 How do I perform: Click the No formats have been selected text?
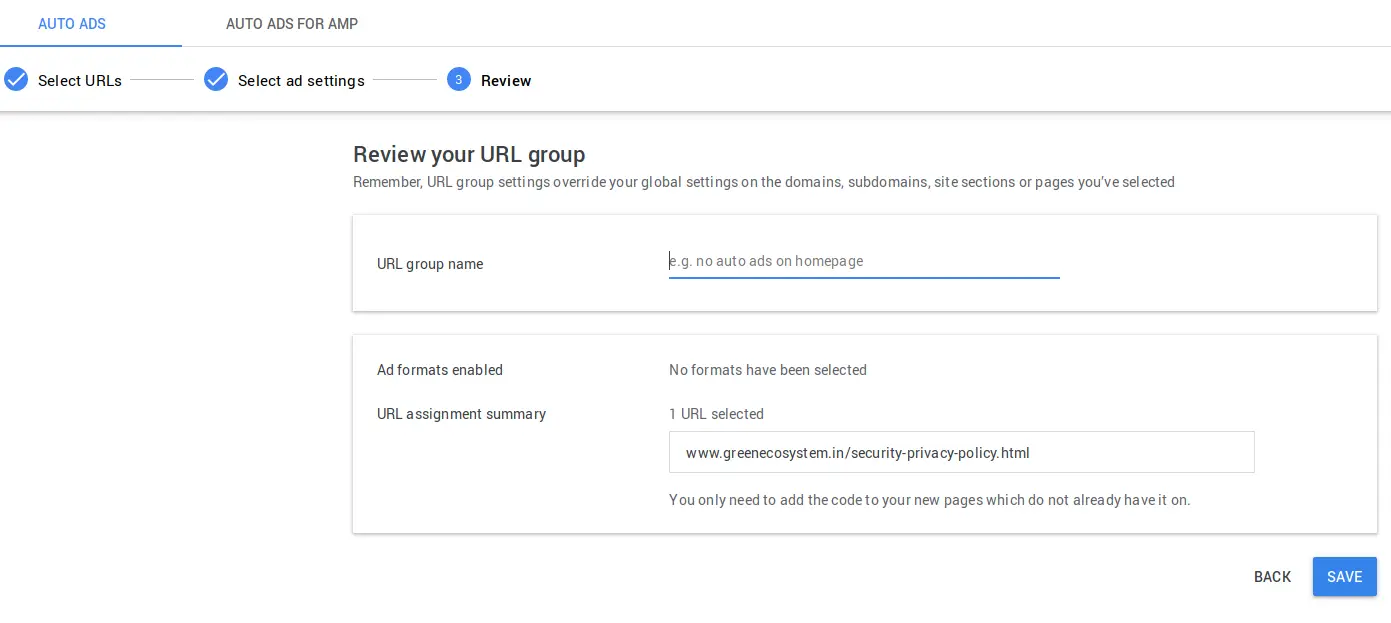(x=767, y=370)
